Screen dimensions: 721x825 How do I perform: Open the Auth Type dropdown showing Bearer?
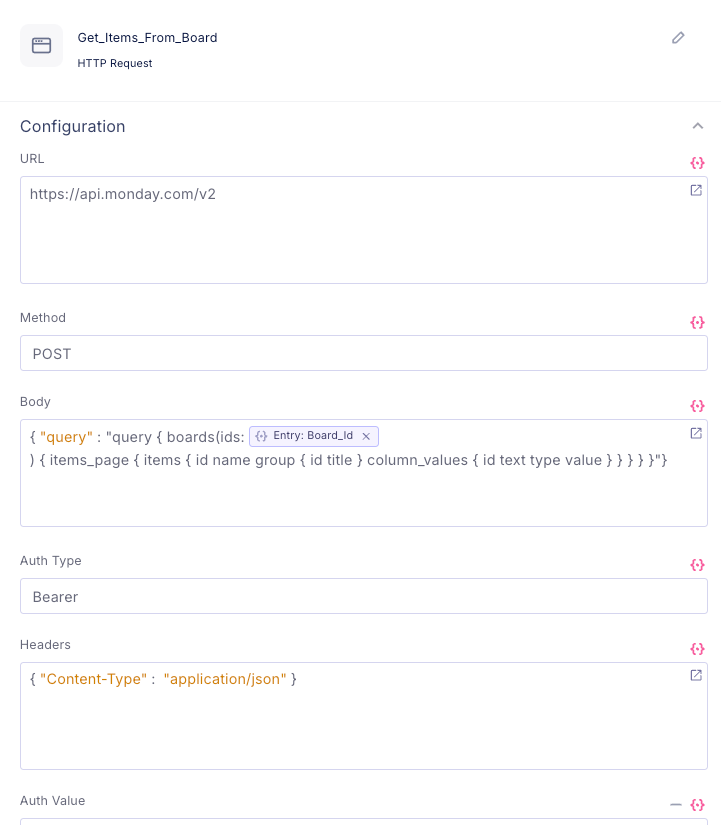tap(363, 596)
